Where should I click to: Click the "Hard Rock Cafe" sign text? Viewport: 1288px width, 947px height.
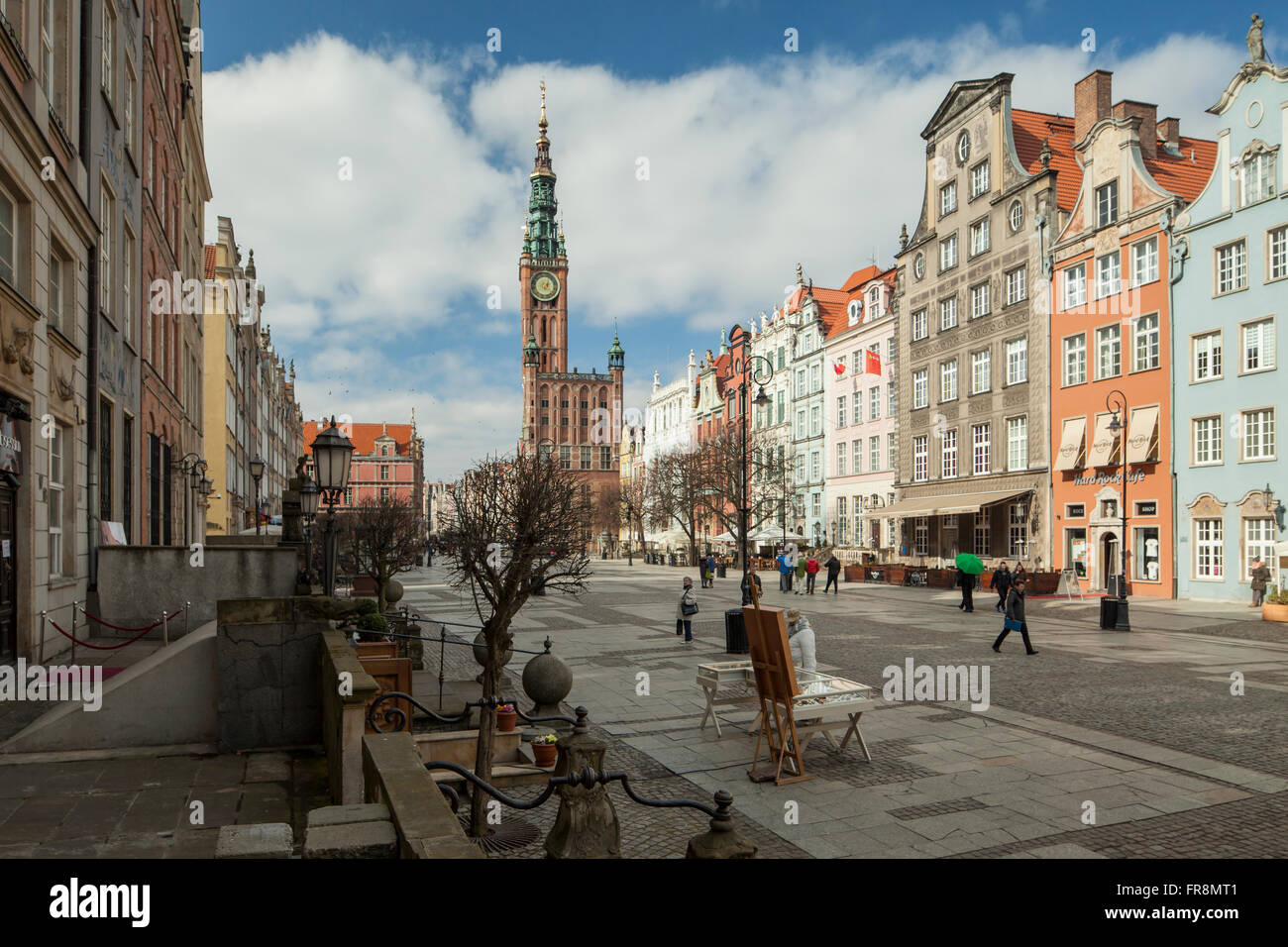1110,478
